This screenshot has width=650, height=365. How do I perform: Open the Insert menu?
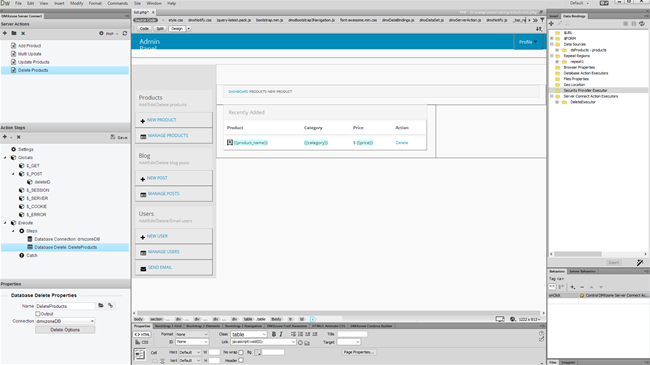(59, 3)
